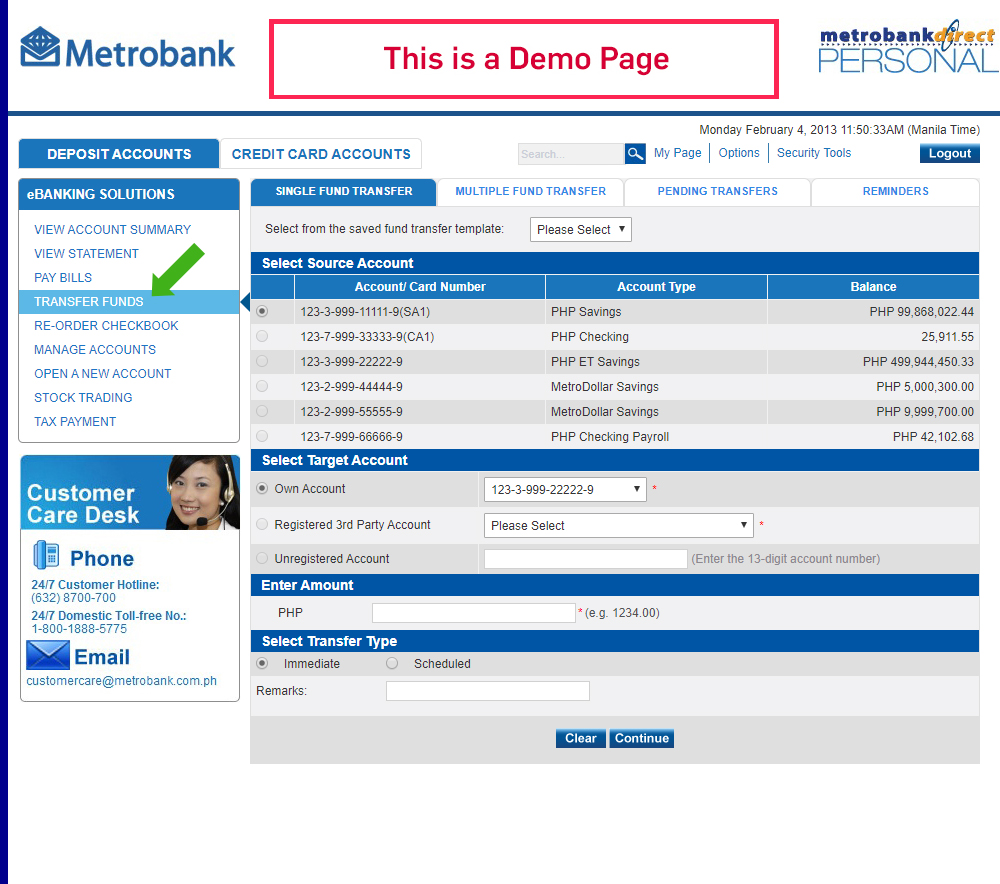This screenshot has width=1000, height=884.
Task: Open Re-Order Checkbook menu item
Action: point(106,326)
